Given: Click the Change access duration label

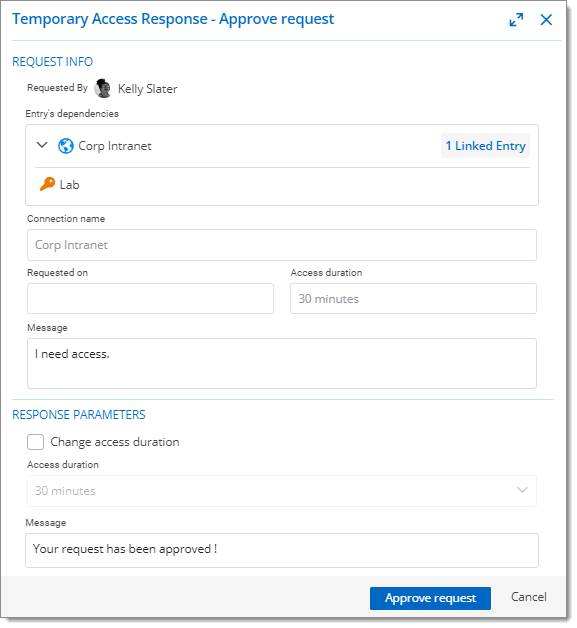Looking at the screenshot, I should [115, 442].
